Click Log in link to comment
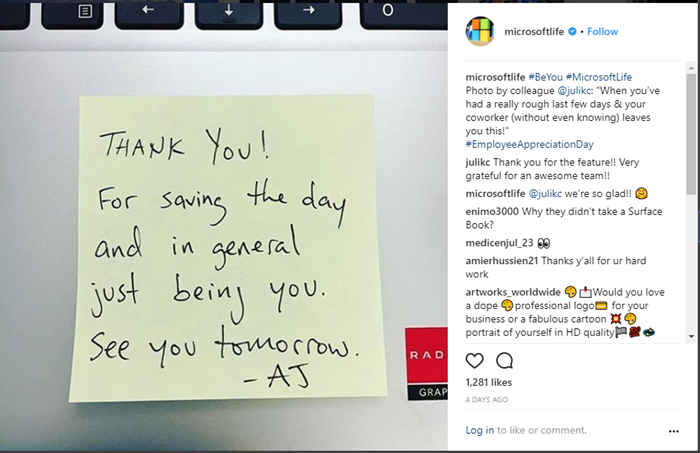This screenshot has height=453, width=700. click(x=479, y=430)
